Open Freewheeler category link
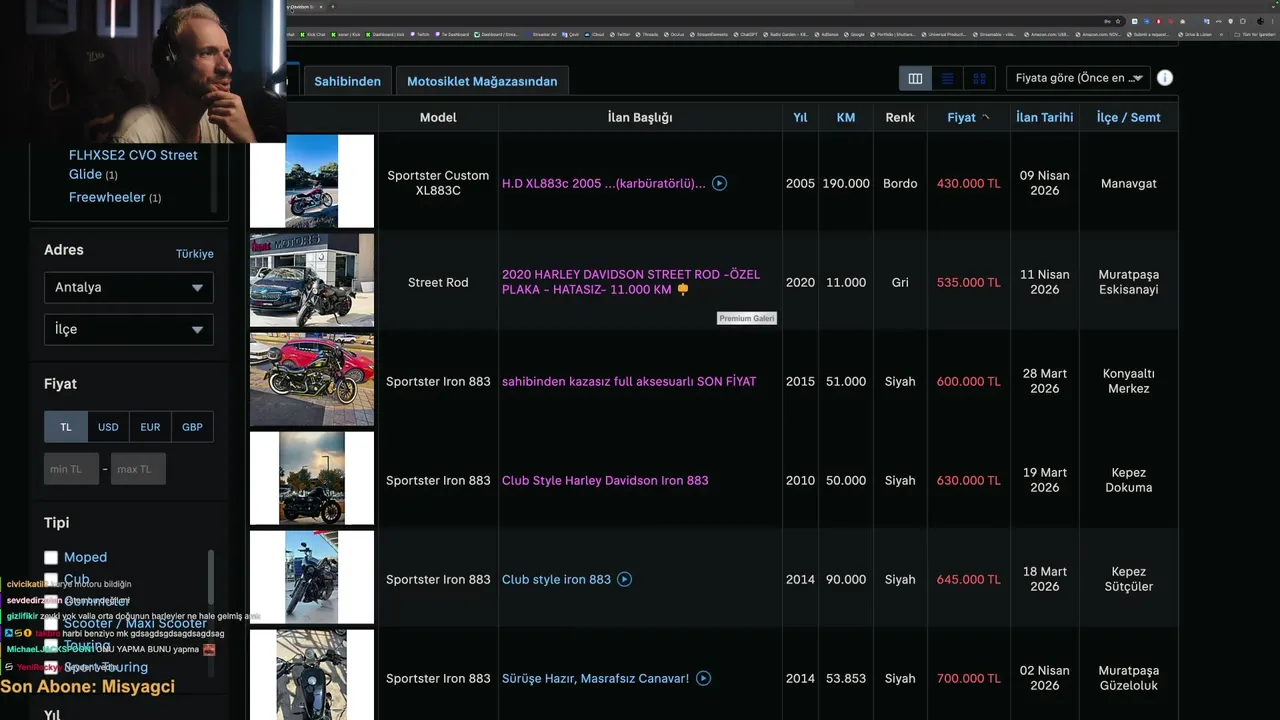 point(107,197)
